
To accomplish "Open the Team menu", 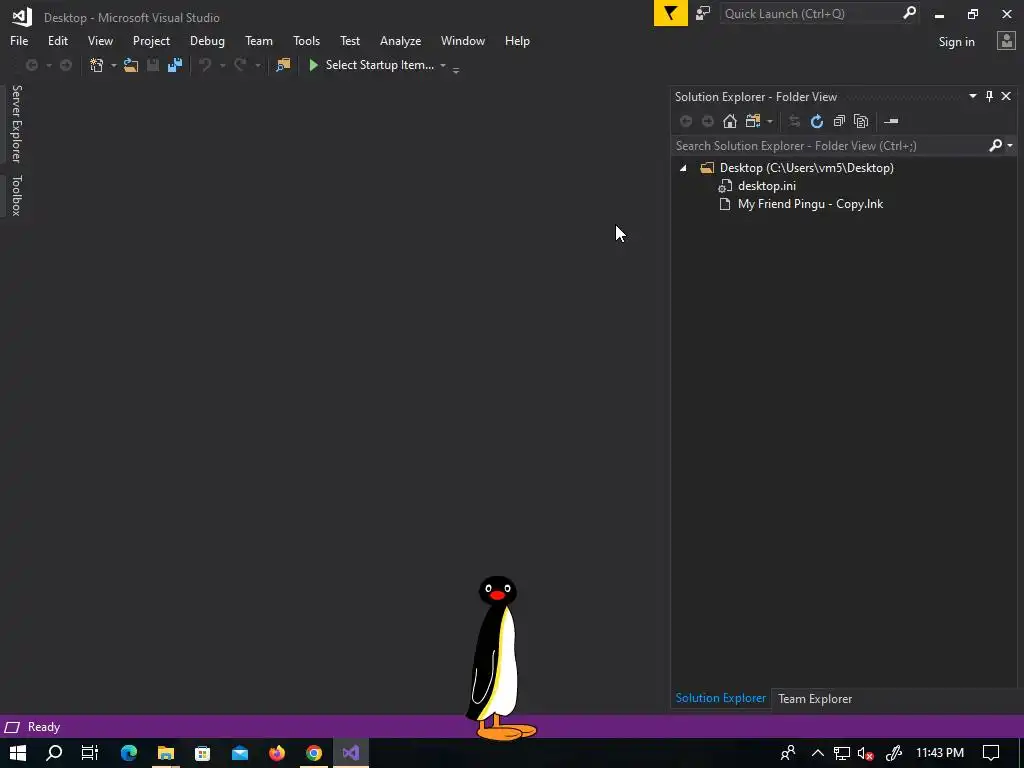I will click(x=259, y=40).
